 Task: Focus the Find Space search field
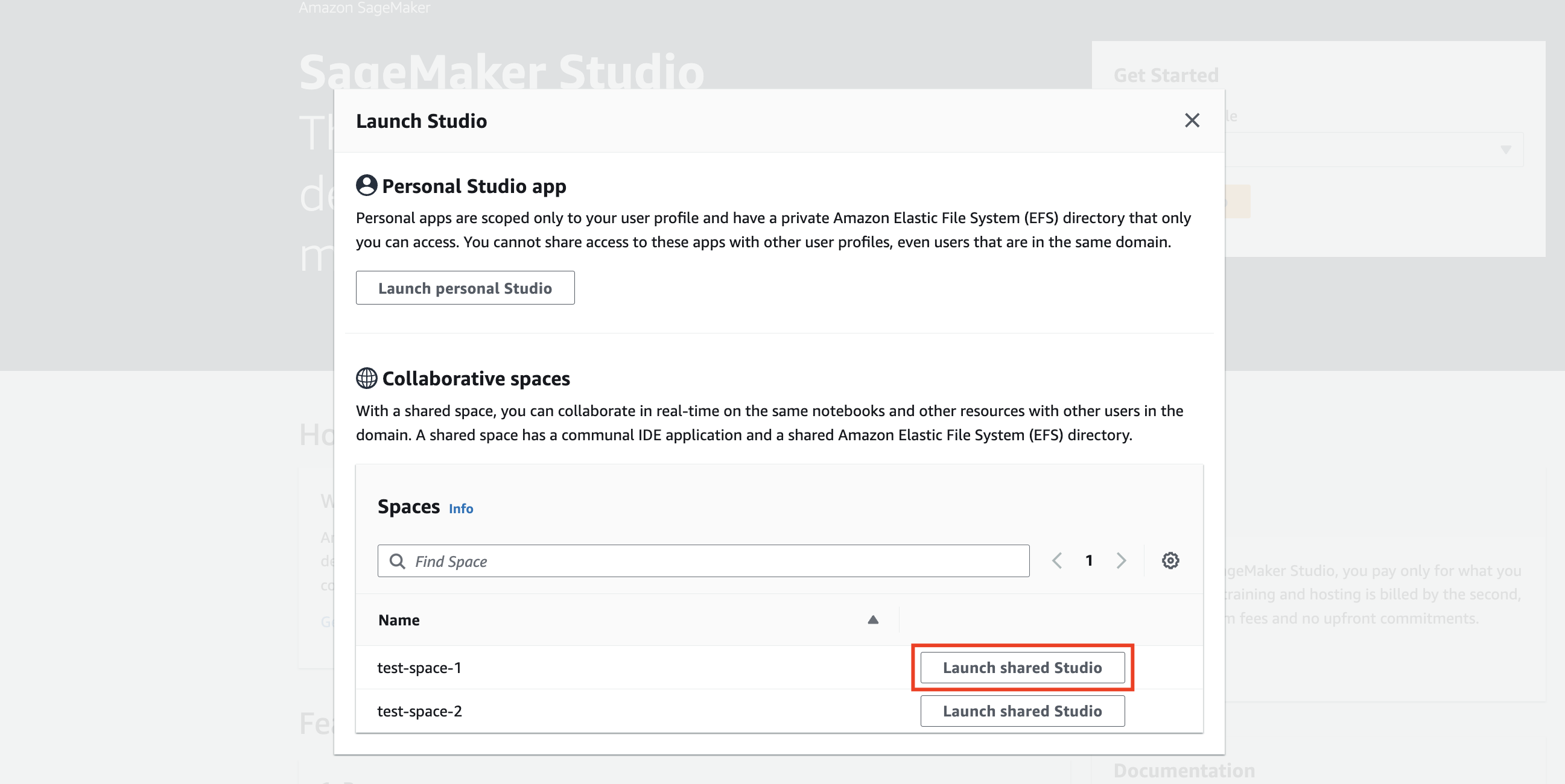(703, 561)
